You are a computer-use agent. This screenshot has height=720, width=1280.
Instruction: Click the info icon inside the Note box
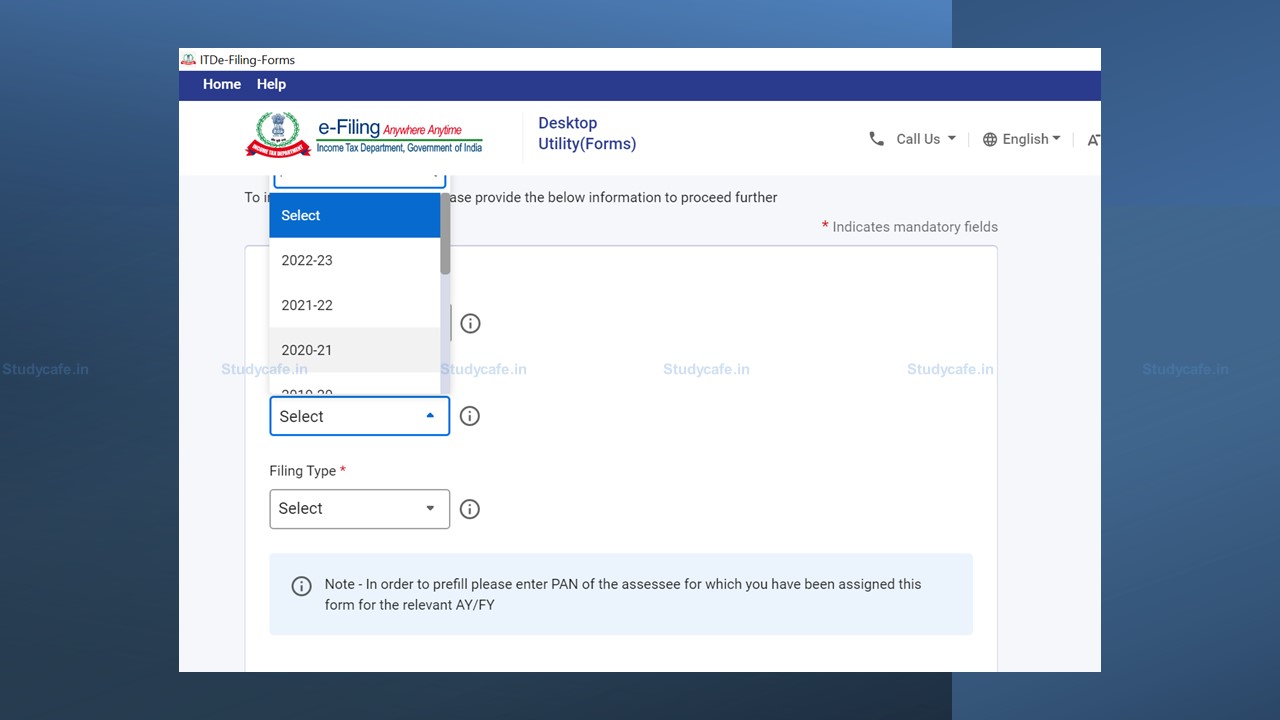point(301,586)
